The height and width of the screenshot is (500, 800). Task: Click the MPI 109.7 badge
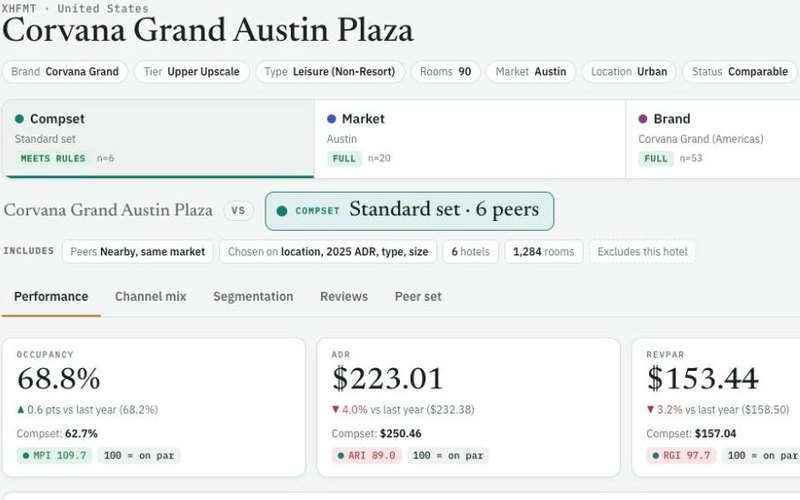(55, 455)
